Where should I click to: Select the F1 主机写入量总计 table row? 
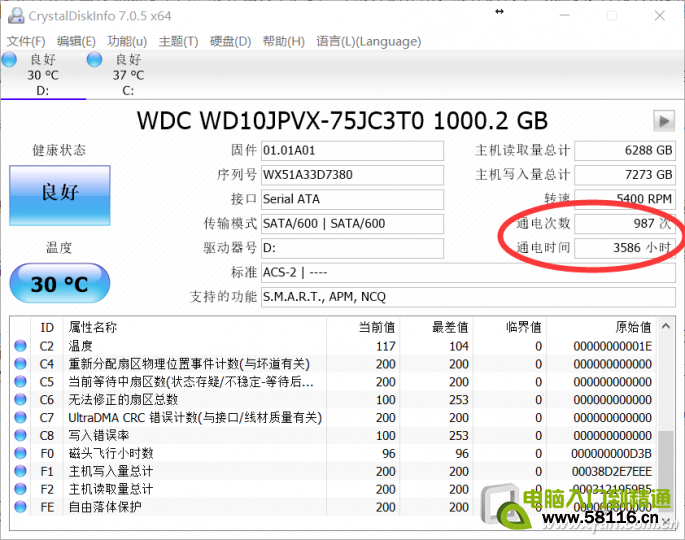pos(333,471)
